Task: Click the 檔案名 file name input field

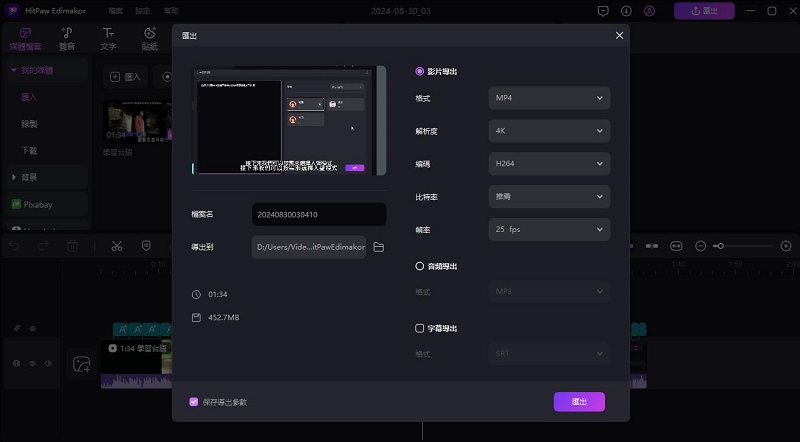Action: point(319,214)
